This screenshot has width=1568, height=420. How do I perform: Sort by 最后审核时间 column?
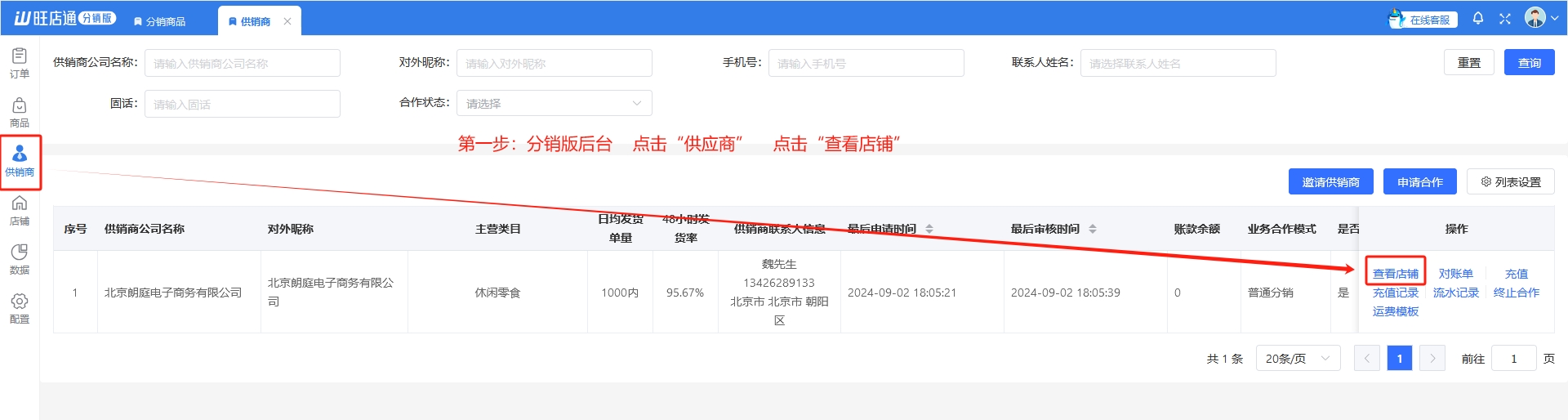point(1093,229)
